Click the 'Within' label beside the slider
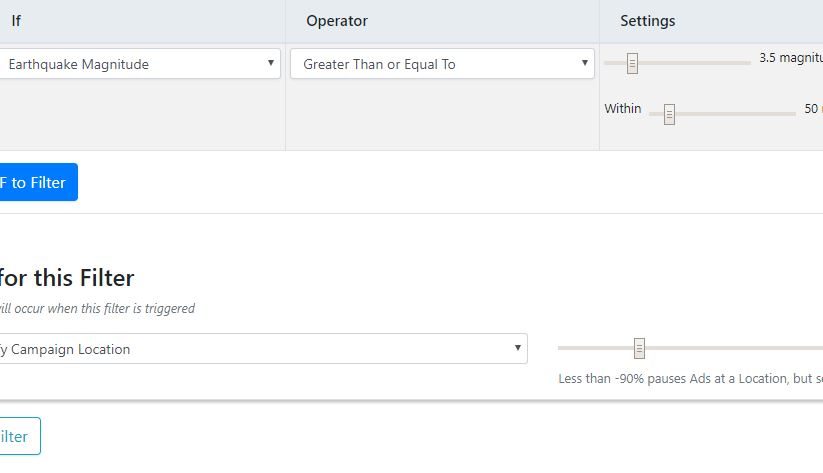The width and height of the screenshot is (823, 473). (622, 108)
